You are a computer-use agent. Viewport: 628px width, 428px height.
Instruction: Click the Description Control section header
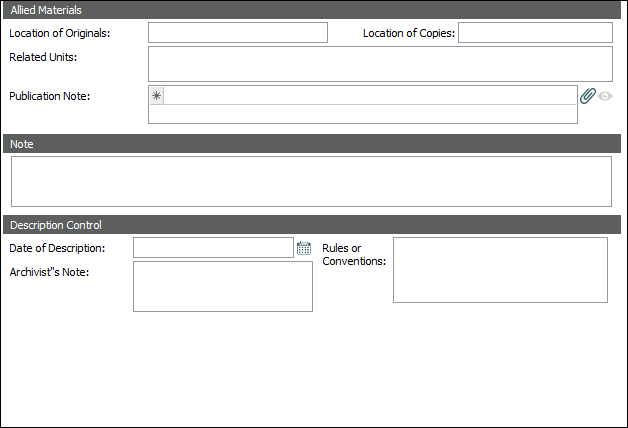pos(55,225)
